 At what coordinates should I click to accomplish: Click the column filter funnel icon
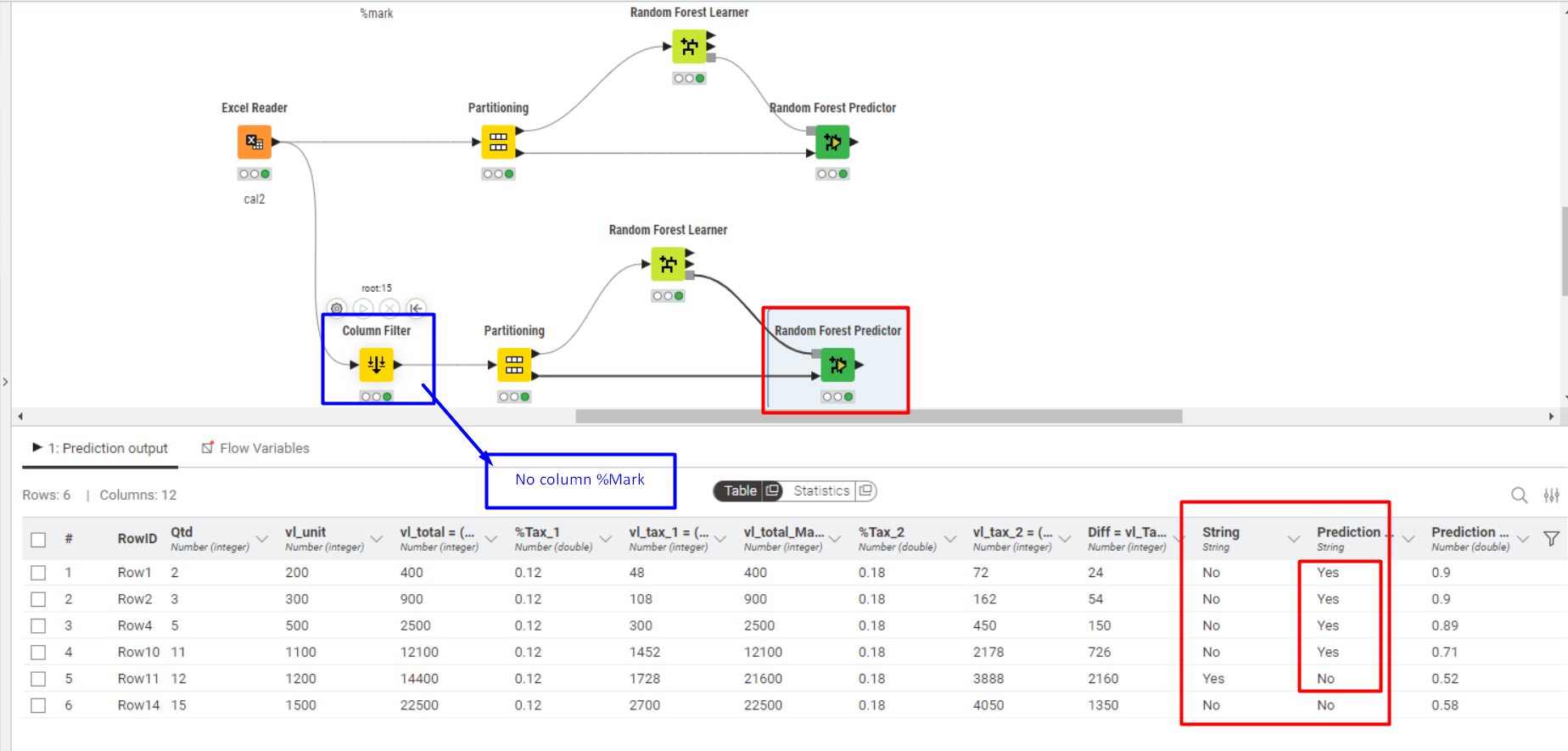click(x=1551, y=539)
